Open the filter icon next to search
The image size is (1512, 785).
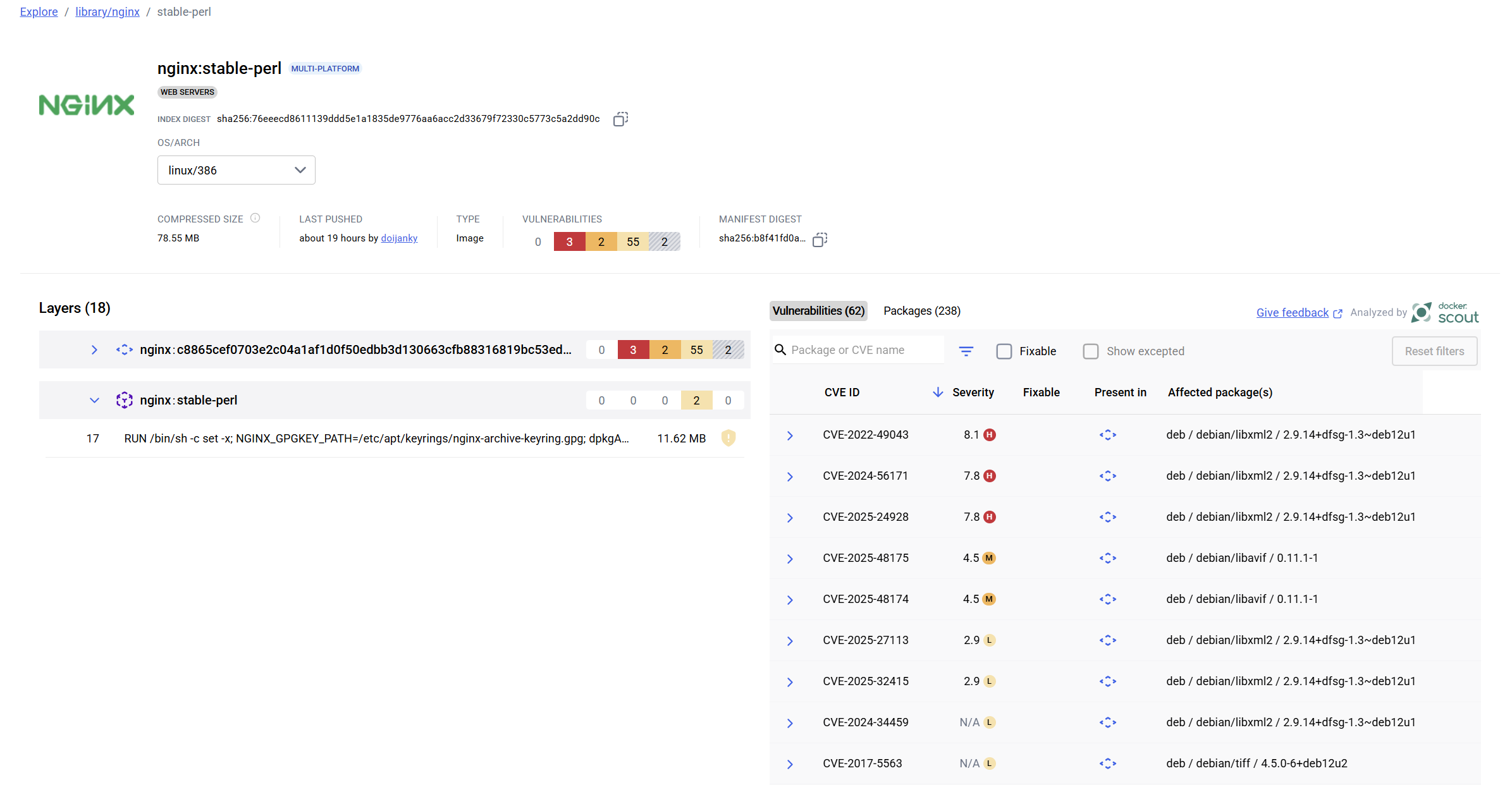click(x=966, y=351)
